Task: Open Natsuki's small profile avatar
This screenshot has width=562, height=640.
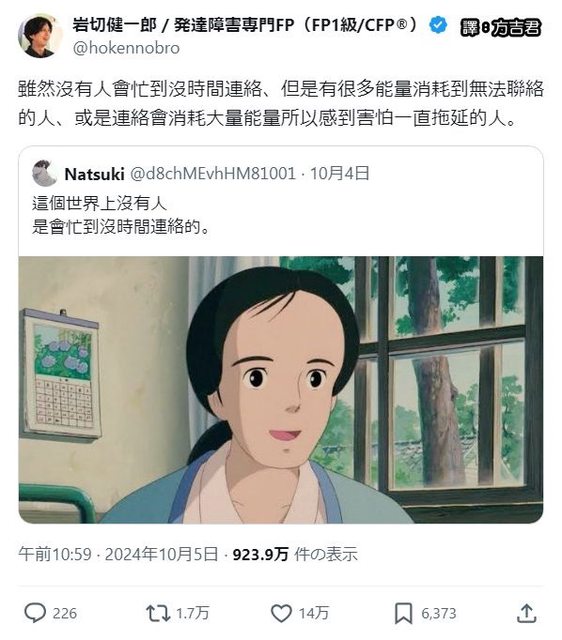Action: coord(44,173)
